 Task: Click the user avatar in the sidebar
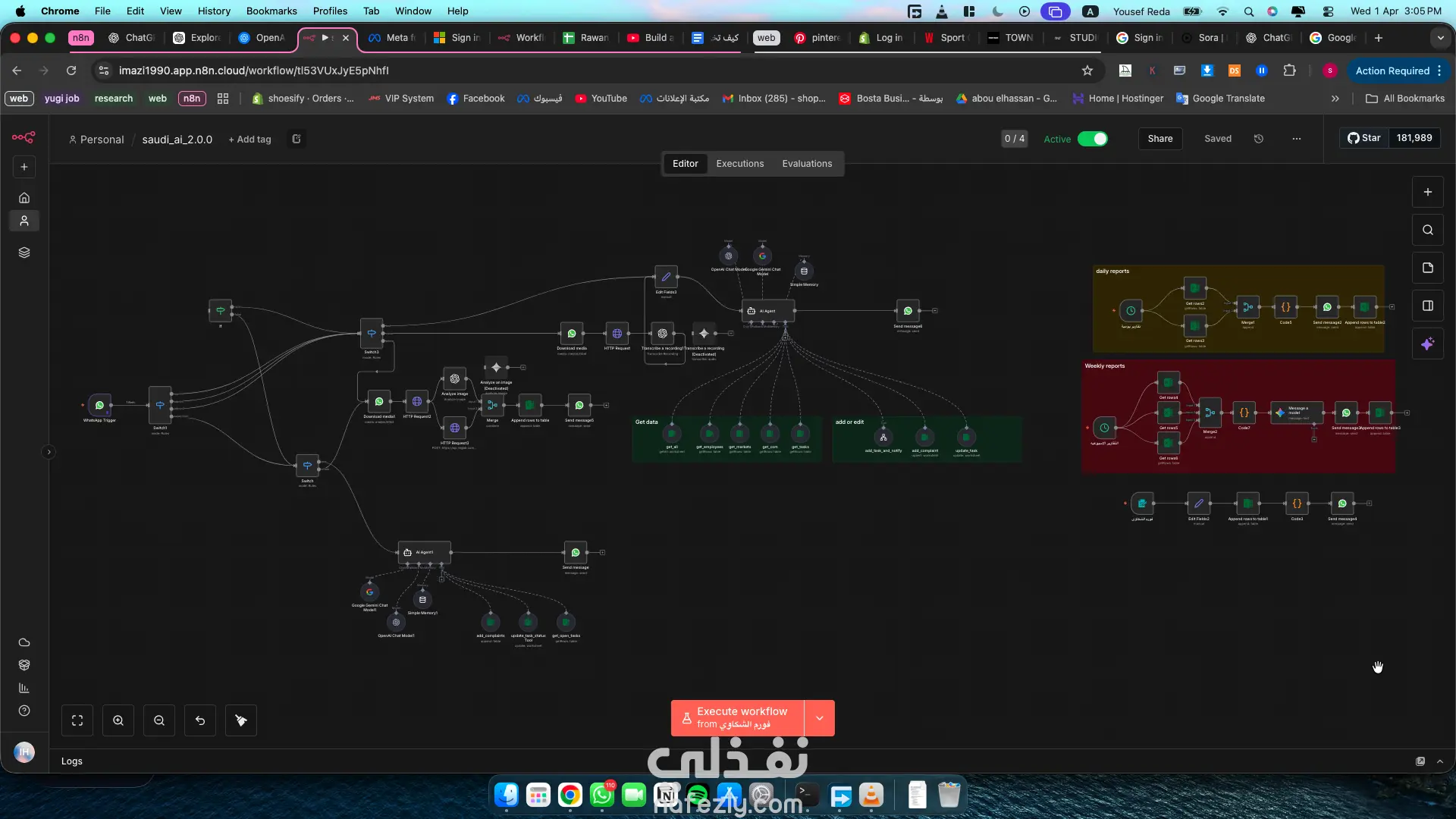[24, 752]
